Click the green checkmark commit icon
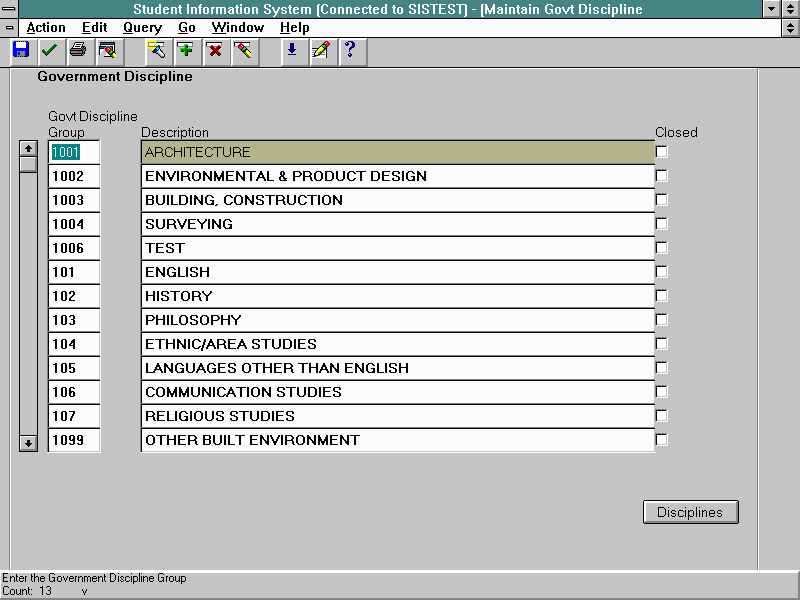 49,50
